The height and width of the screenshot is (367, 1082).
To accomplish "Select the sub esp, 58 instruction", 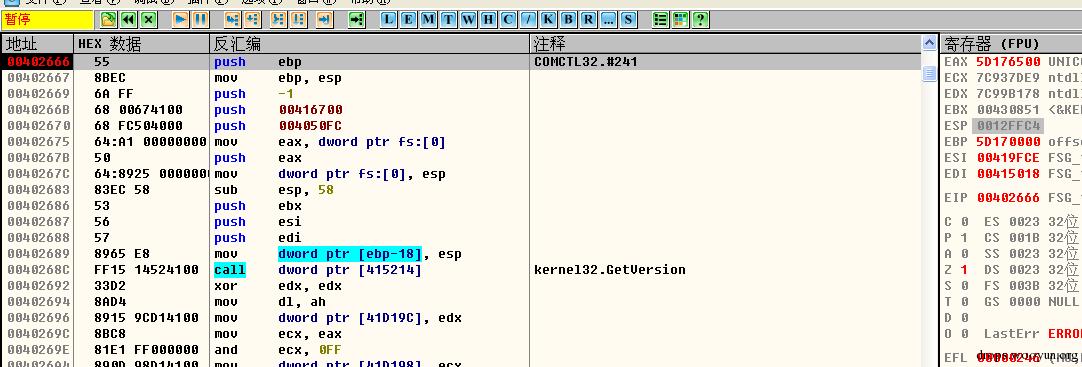I will (274, 190).
